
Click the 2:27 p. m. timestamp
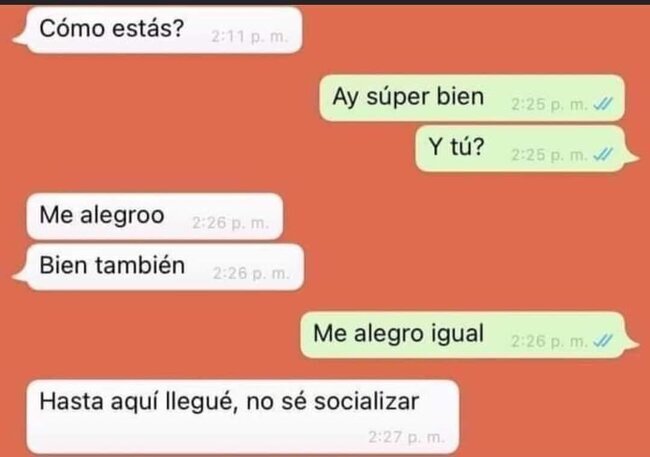click(406, 437)
